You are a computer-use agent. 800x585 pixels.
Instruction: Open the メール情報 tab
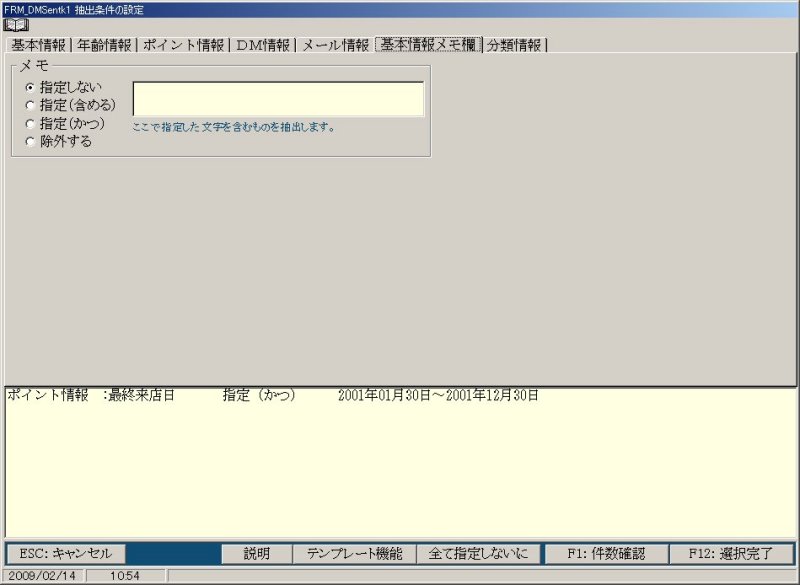click(335, 45)
